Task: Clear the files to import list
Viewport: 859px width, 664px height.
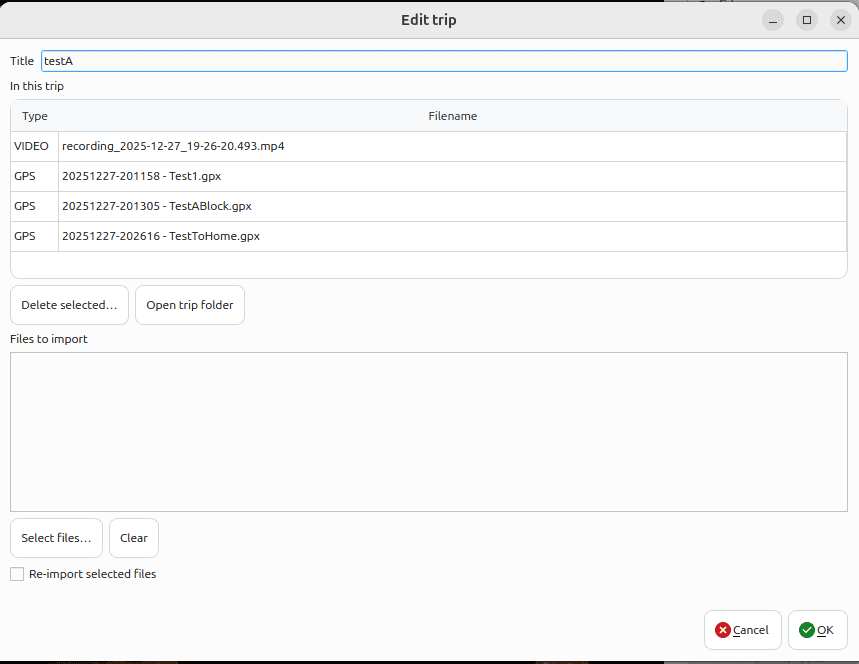Action: click(x=134, y=538)
